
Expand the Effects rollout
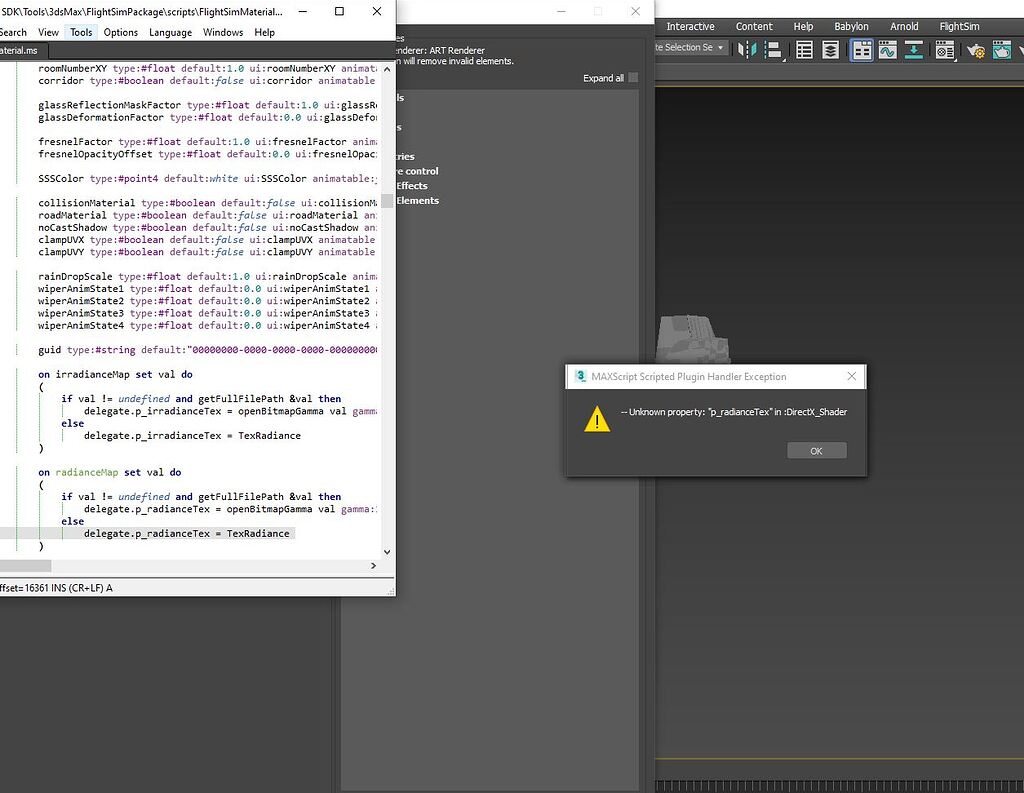point(411,185)
